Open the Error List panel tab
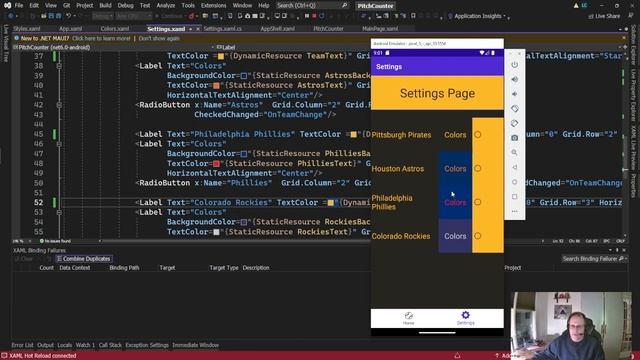 coord(22,345)
